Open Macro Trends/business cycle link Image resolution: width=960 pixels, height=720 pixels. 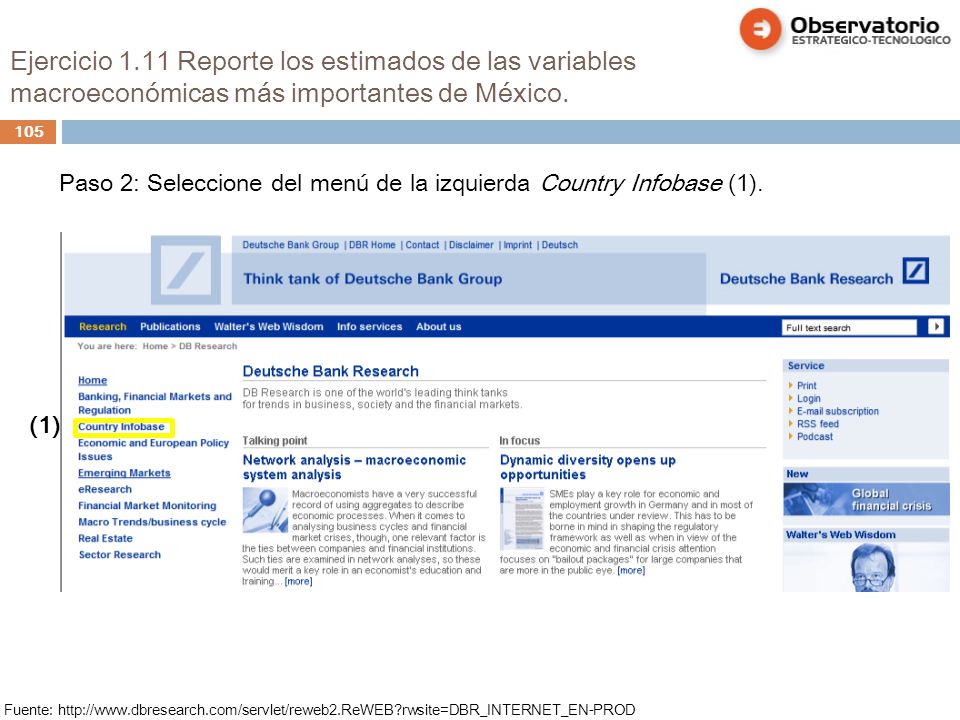pos(152,522)
